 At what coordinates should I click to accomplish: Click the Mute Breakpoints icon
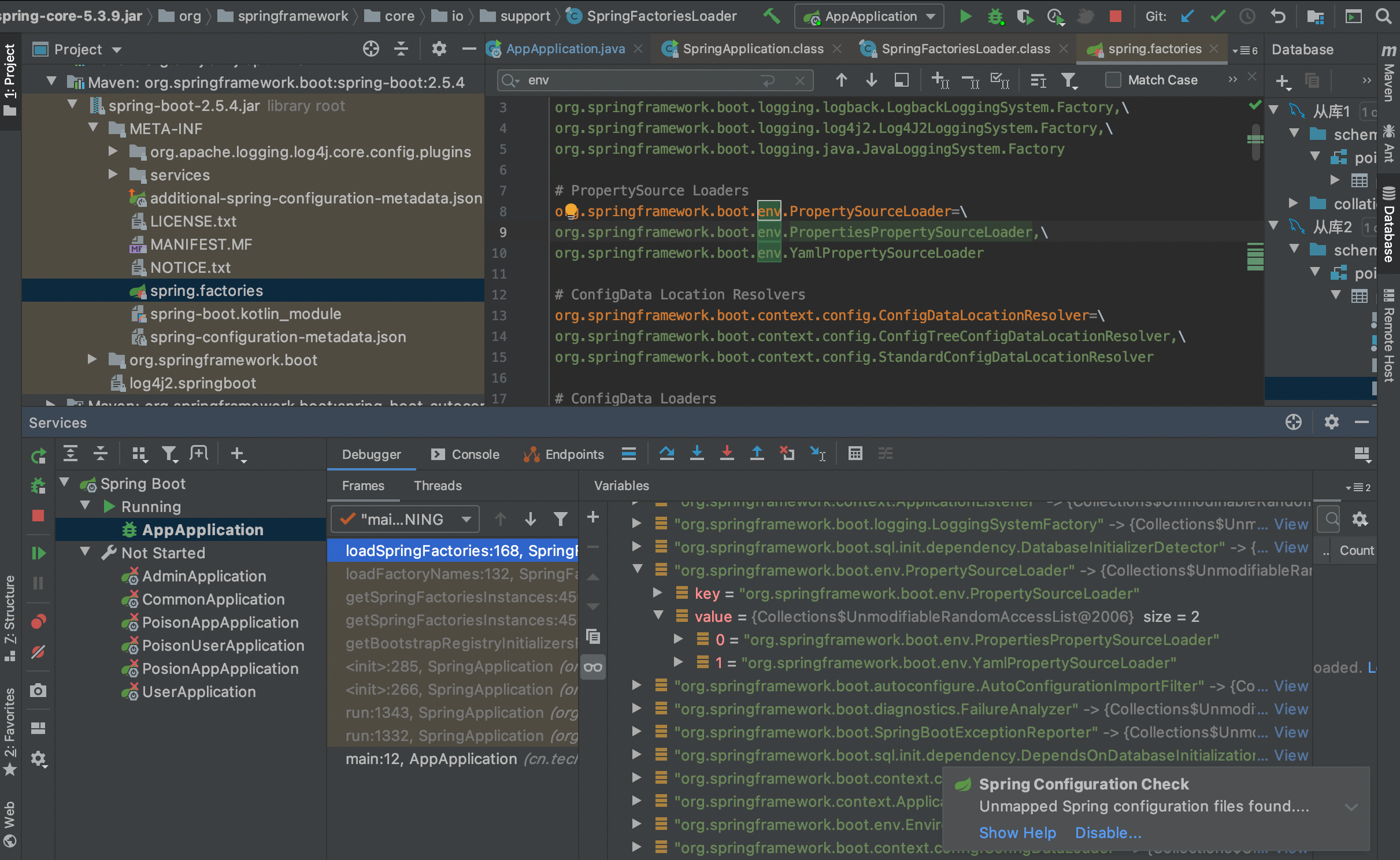coord(38,652)
